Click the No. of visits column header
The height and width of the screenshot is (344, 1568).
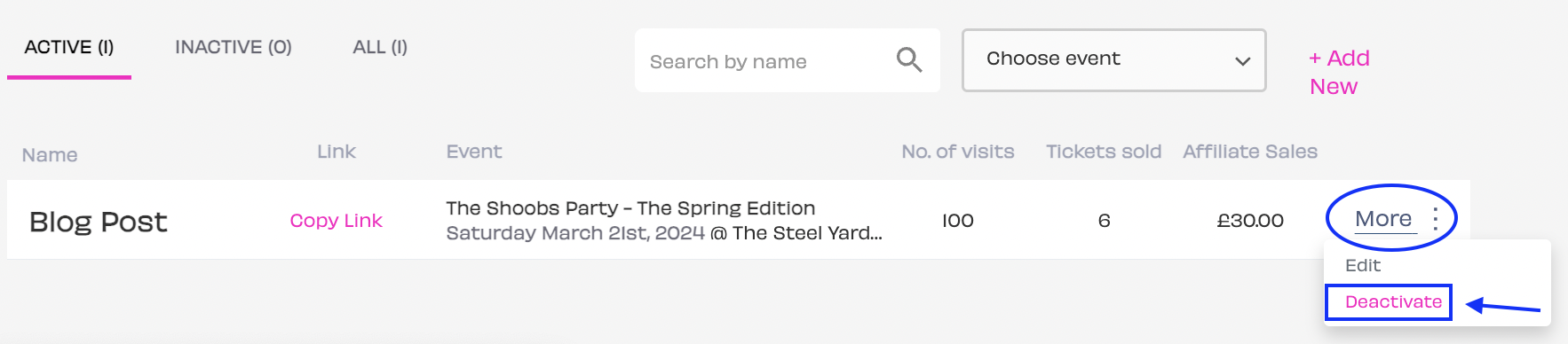(957, 152)
